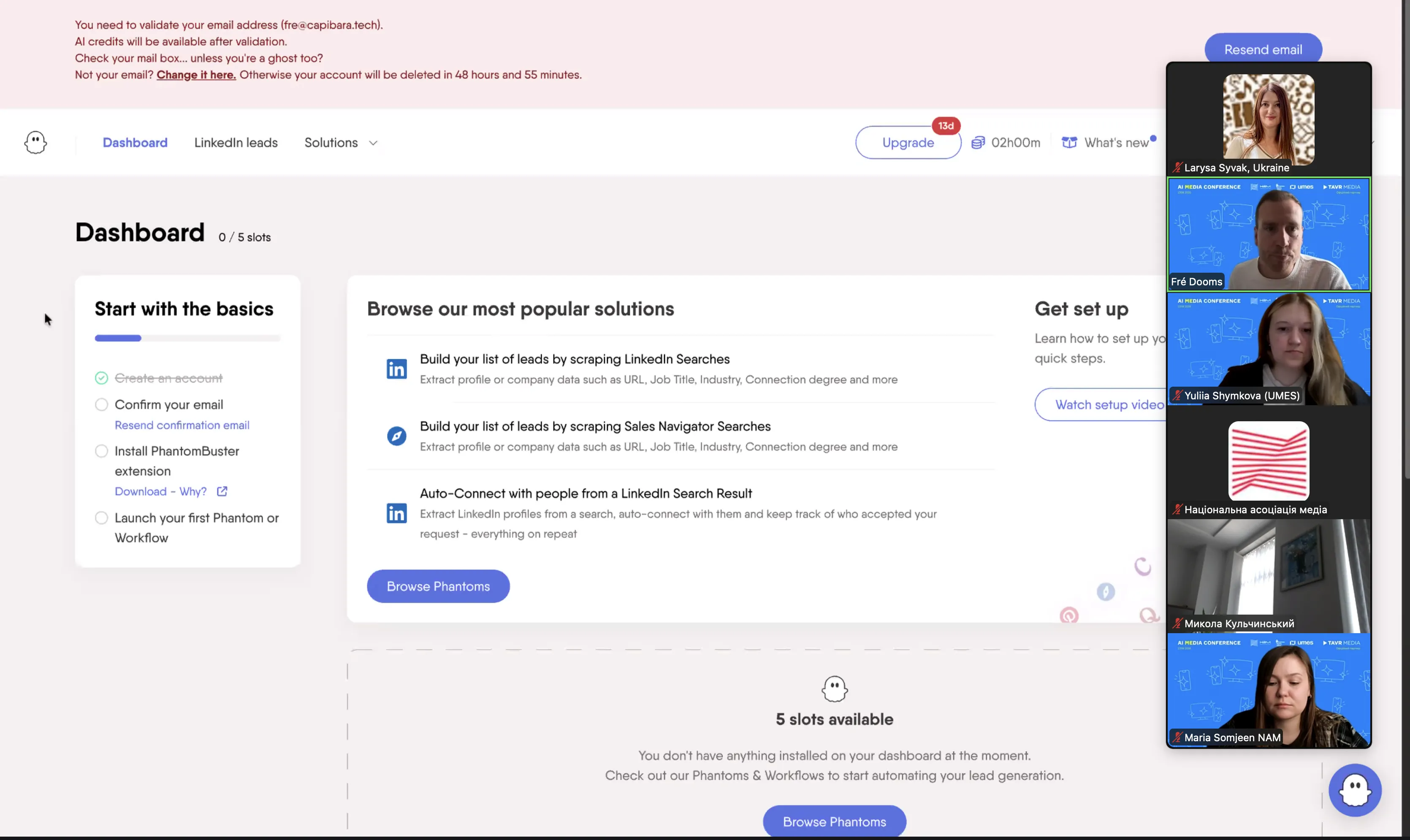Click the Launch your first Phantom or Workflow text
Image resolution: width=1410 pixels, height=840 pixels.
[x=197, y=528]
